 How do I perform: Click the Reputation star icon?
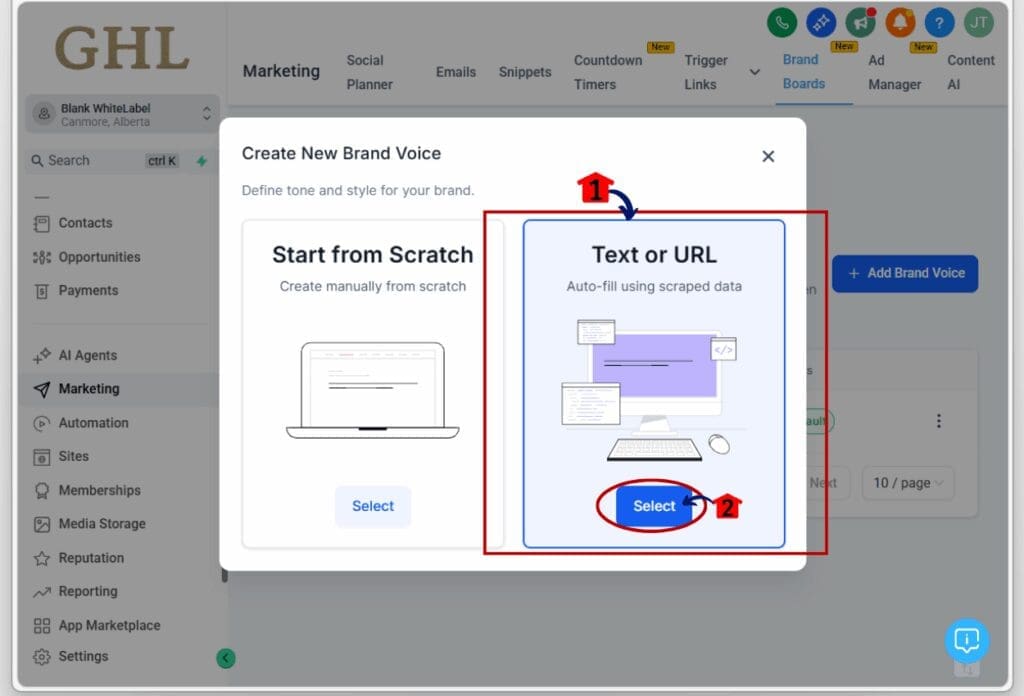pos(42,558)
